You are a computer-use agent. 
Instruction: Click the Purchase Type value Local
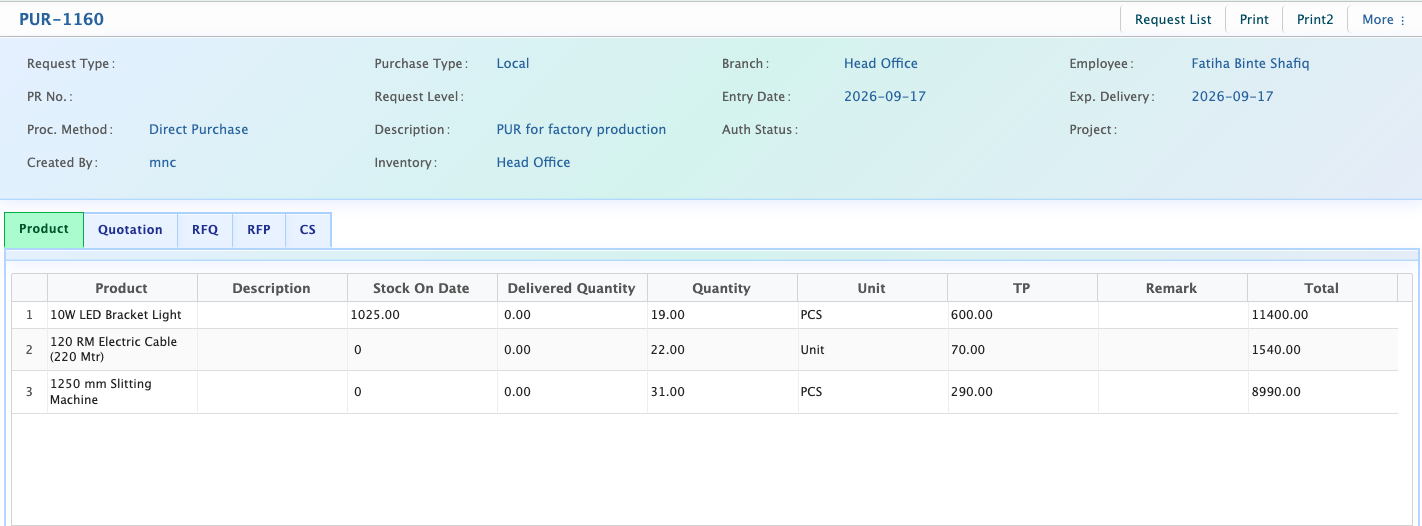pos(513,63)
